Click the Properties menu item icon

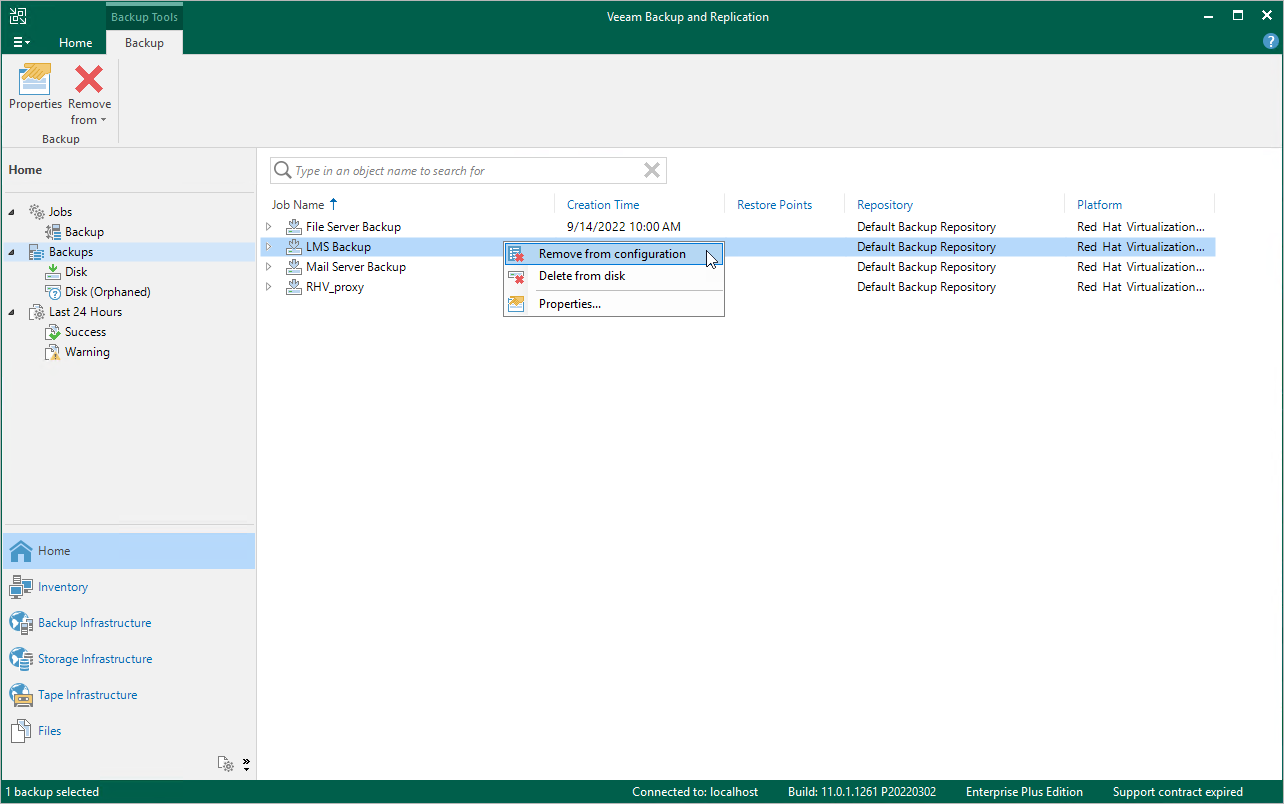click(x=516, y=304)
